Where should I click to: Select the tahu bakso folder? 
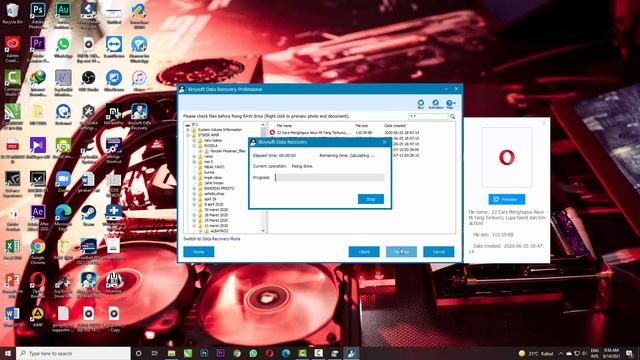point(213,140)
